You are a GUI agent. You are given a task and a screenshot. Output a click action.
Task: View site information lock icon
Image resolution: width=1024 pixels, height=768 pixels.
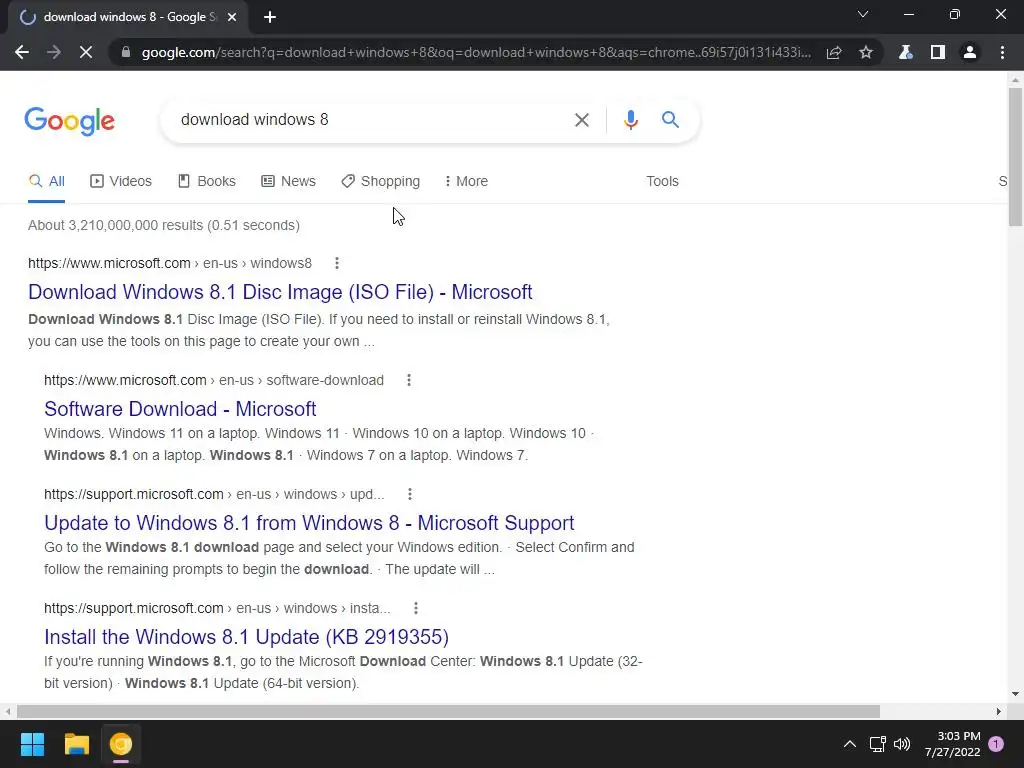[126, 52]
